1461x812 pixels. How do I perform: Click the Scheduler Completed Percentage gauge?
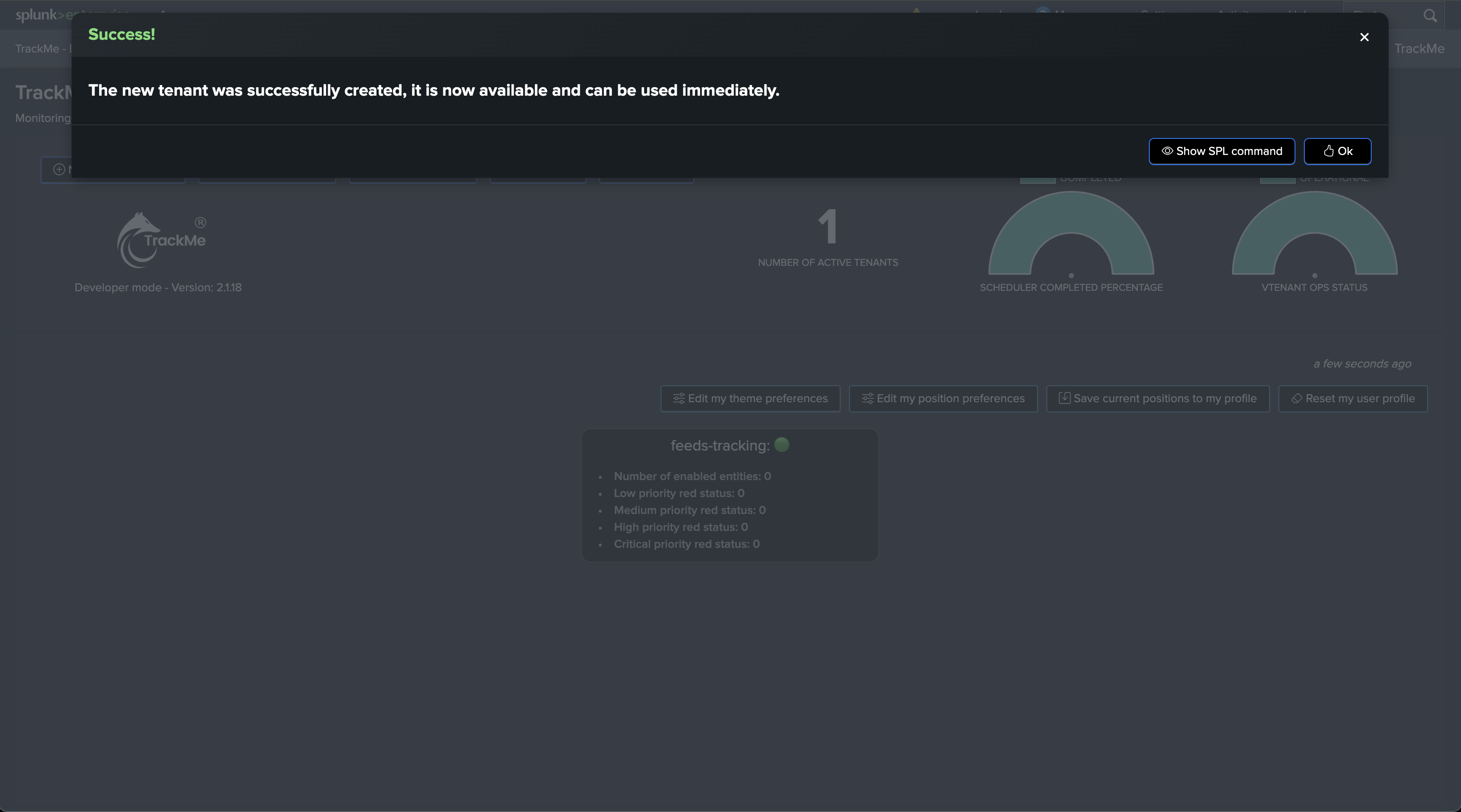click(1071, 234)
